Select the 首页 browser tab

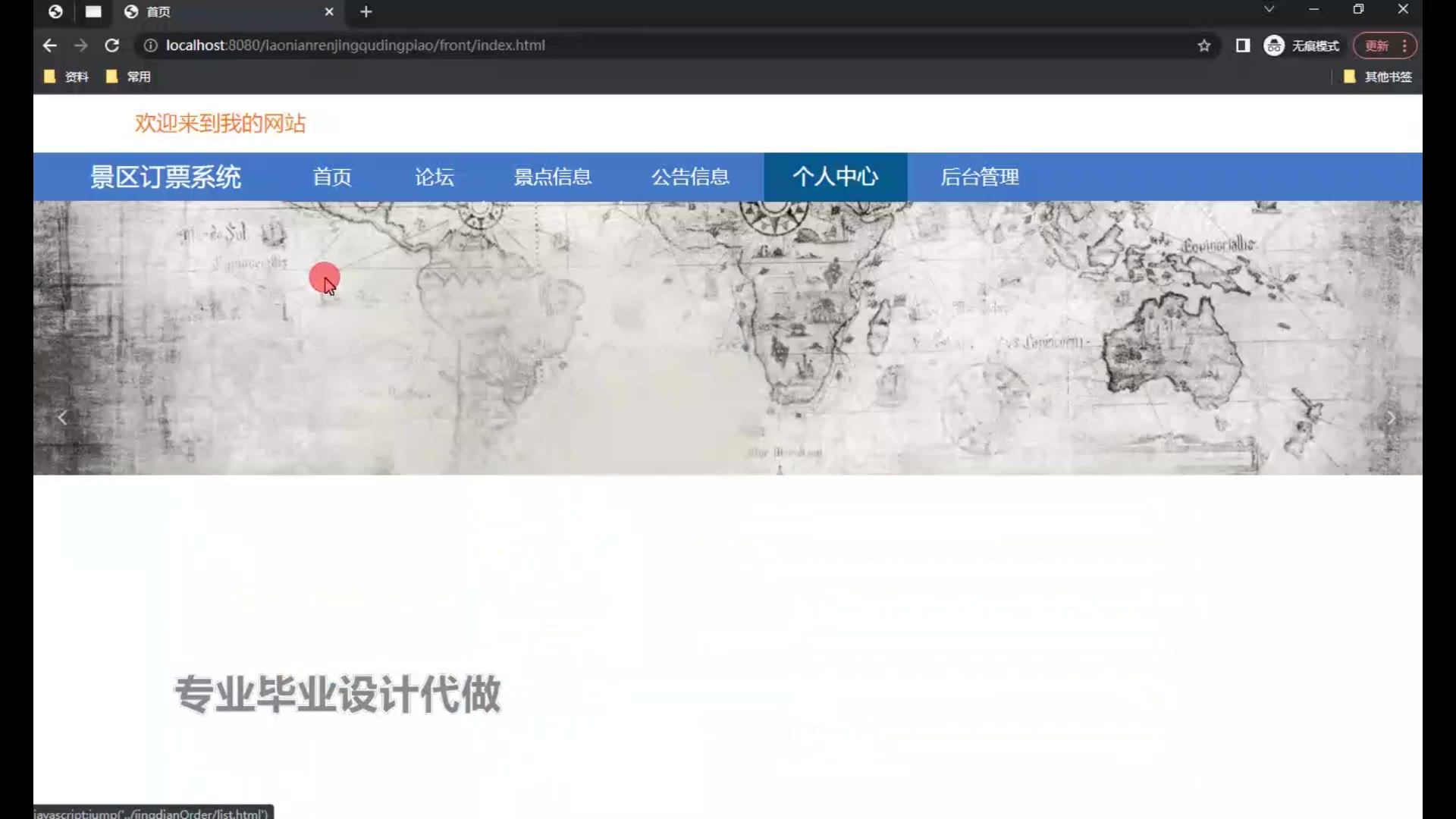tap(227, 11)
